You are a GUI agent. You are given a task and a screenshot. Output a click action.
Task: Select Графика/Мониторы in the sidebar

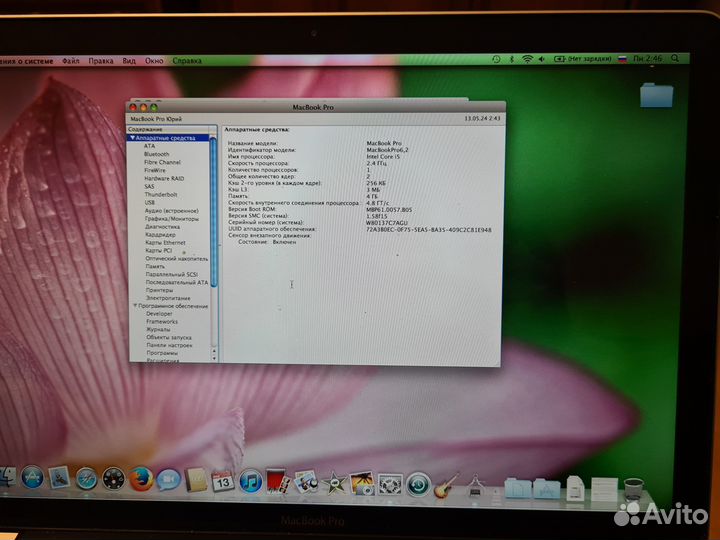coord(172,219)
